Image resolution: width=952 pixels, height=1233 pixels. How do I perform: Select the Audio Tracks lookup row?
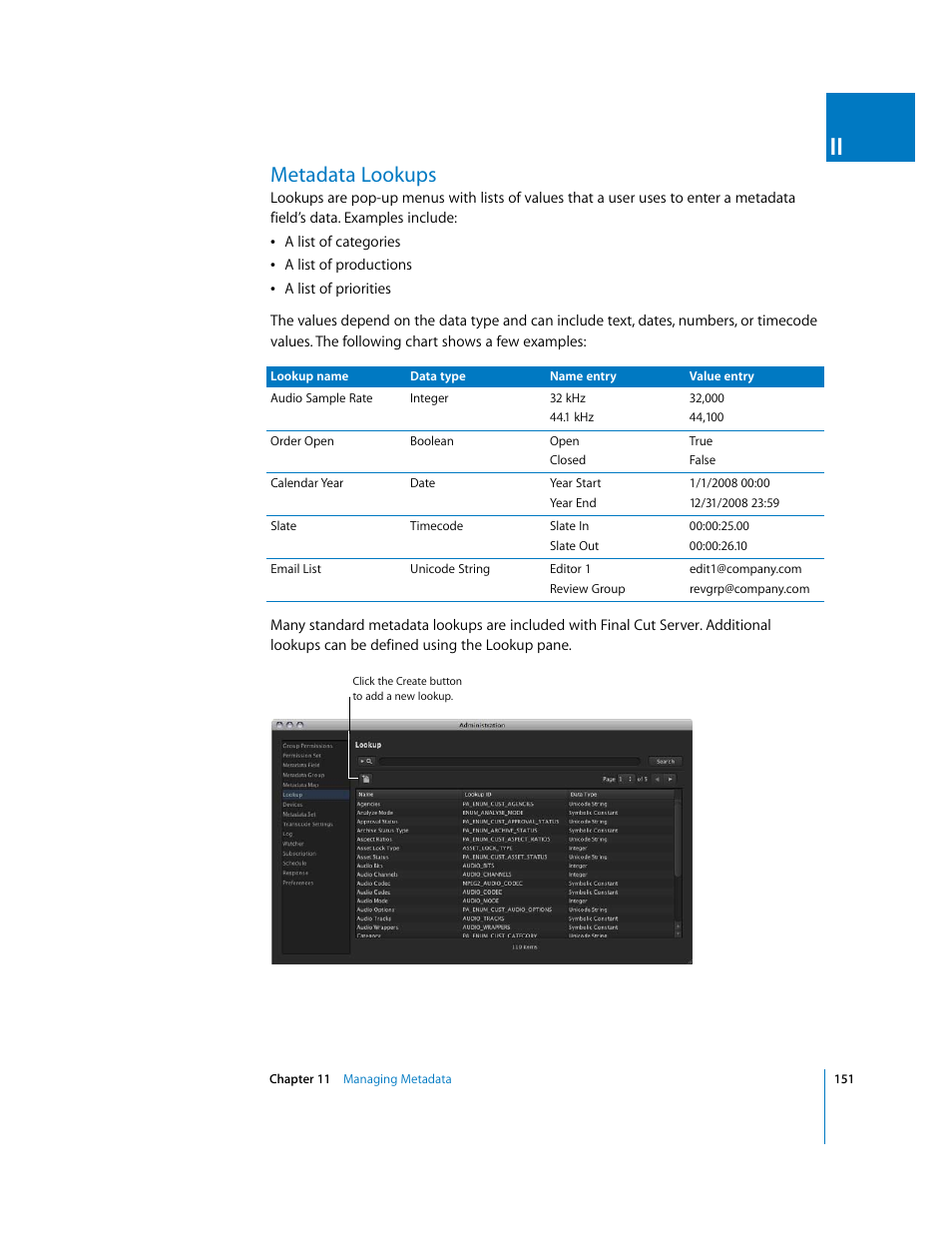515,919
